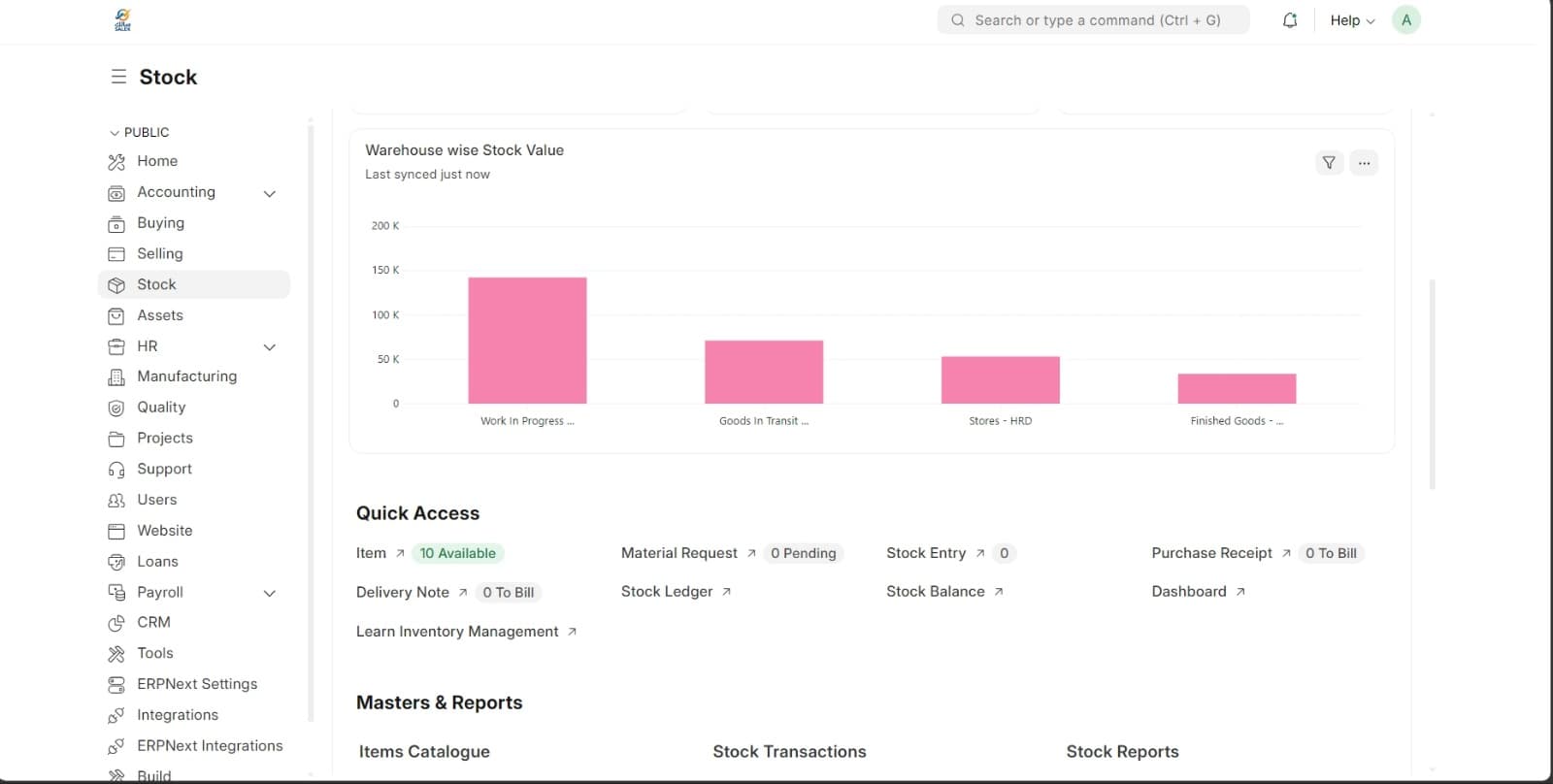Click the 0 Pending badge
Screen dimensions: 1553x784
click(x=803, y=553)
